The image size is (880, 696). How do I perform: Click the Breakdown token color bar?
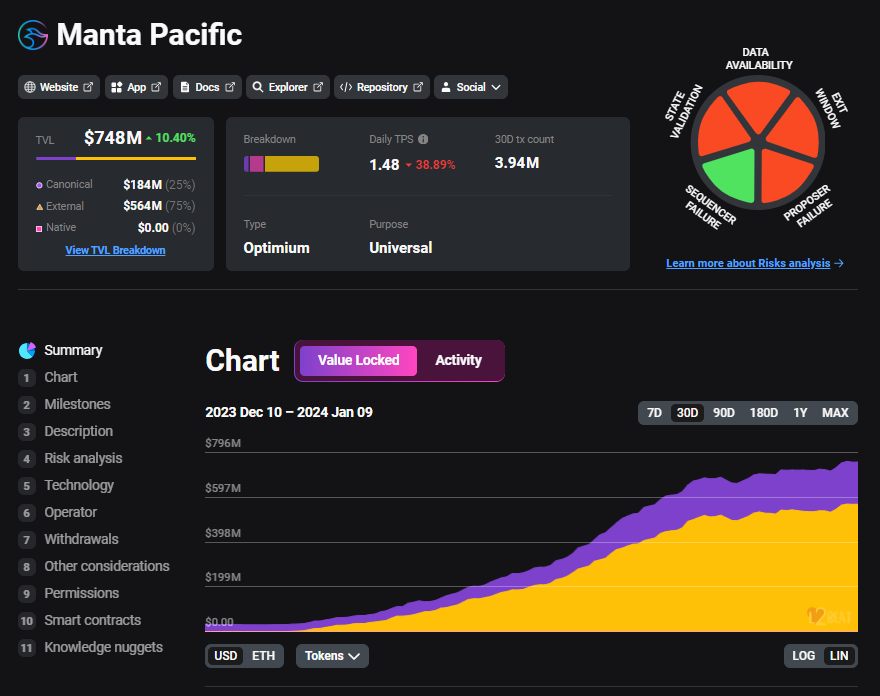[x=281, y=164]
